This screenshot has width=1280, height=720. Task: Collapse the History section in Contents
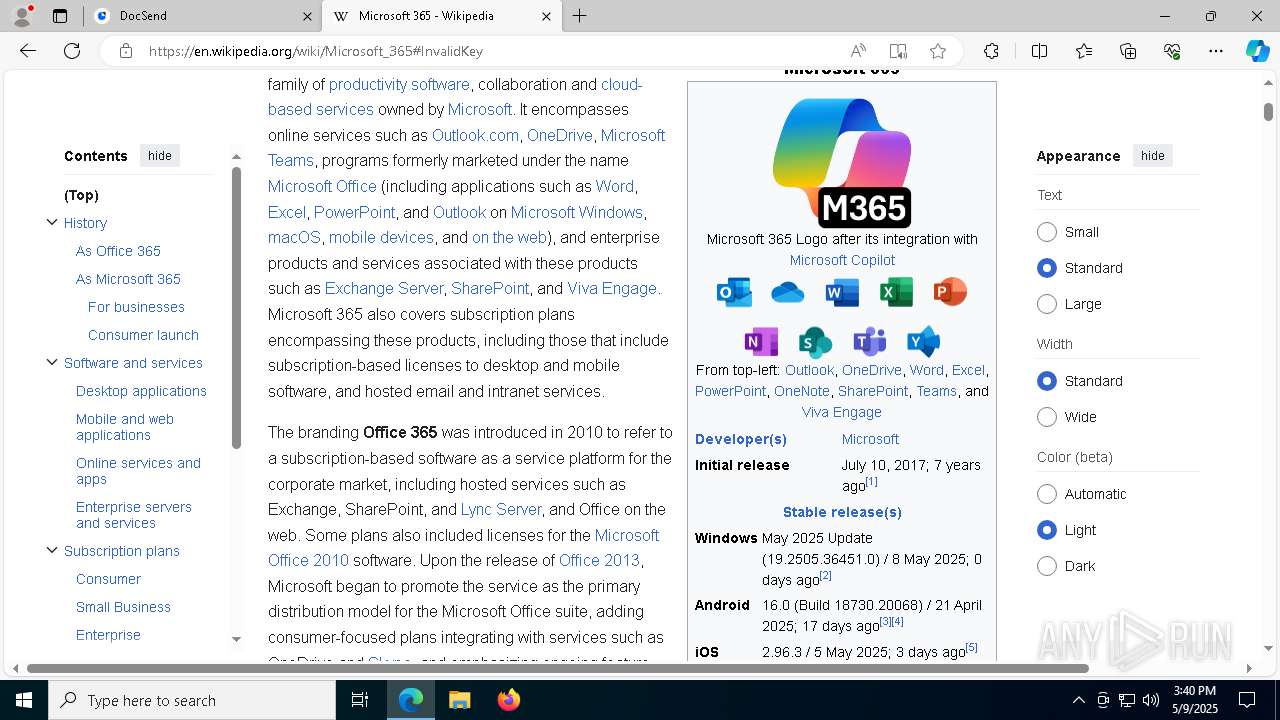[52, 222]
